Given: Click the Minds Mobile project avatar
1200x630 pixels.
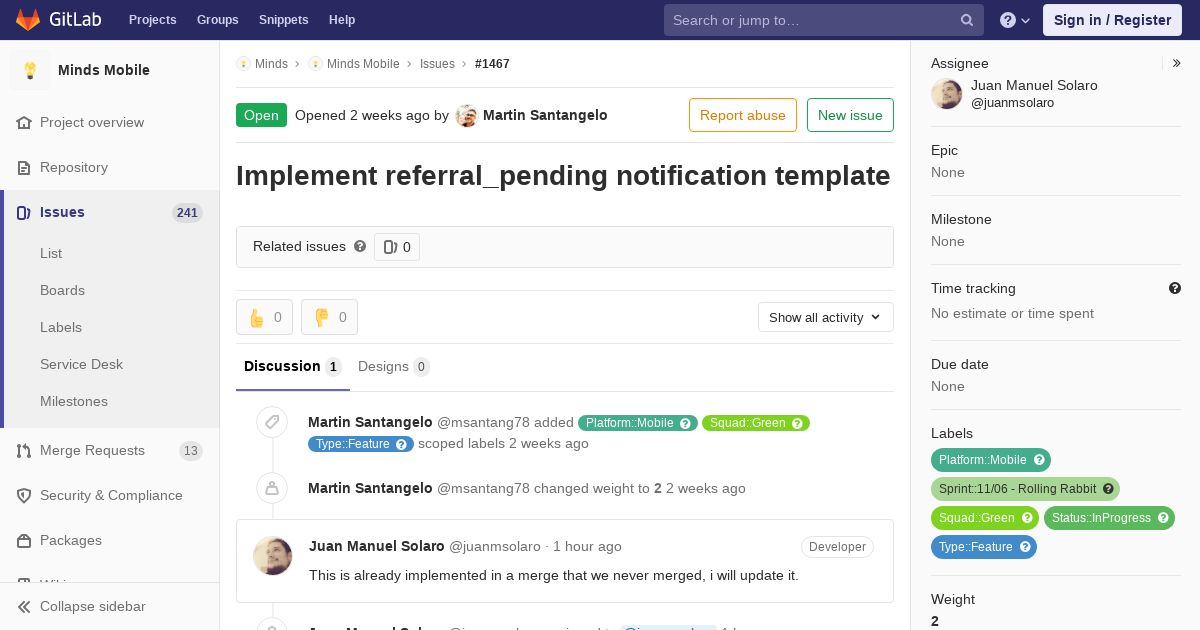Looking at the screenshot, I should click(30, 70).
